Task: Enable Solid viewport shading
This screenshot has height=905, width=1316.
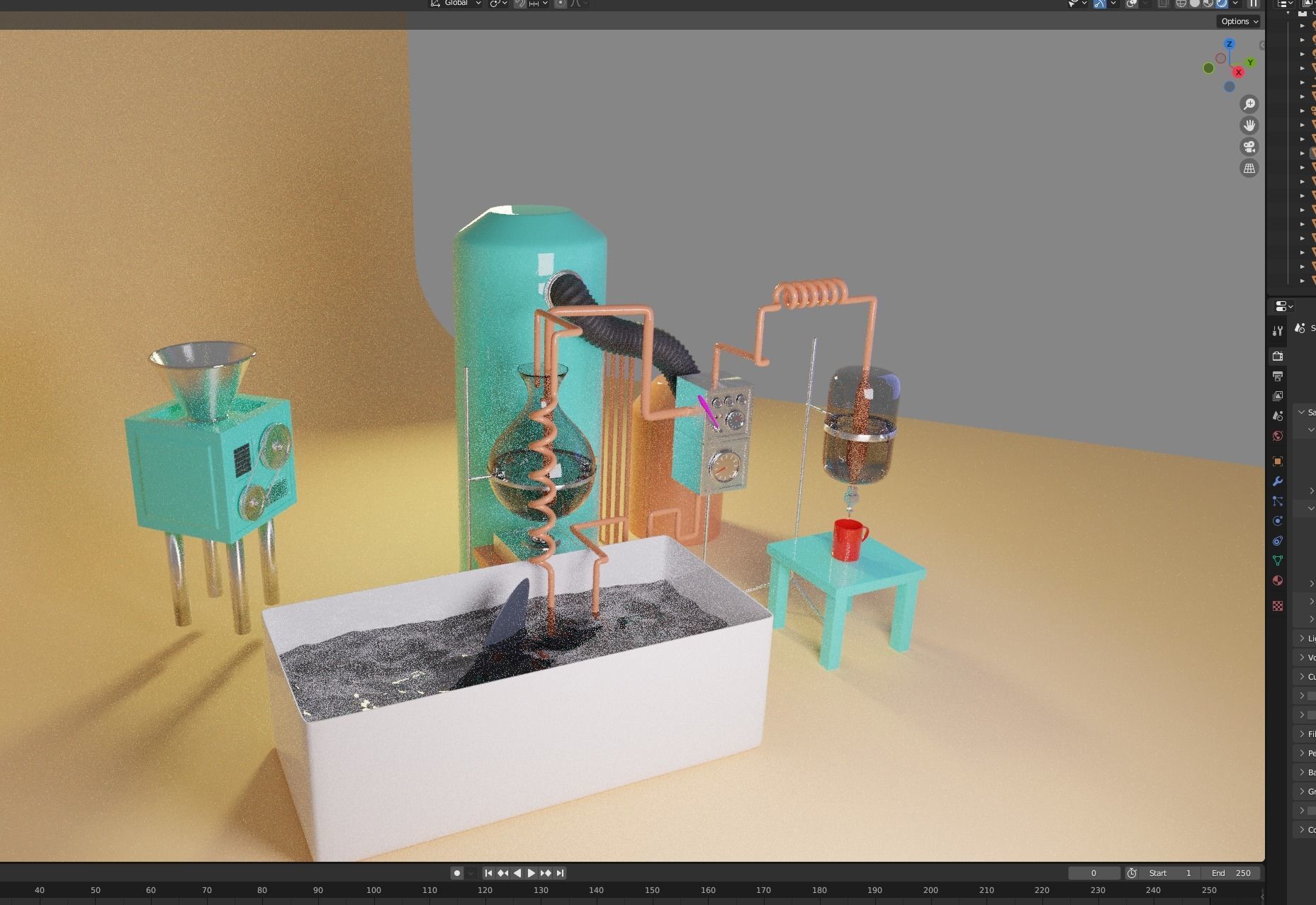Action: point(1195,4)
